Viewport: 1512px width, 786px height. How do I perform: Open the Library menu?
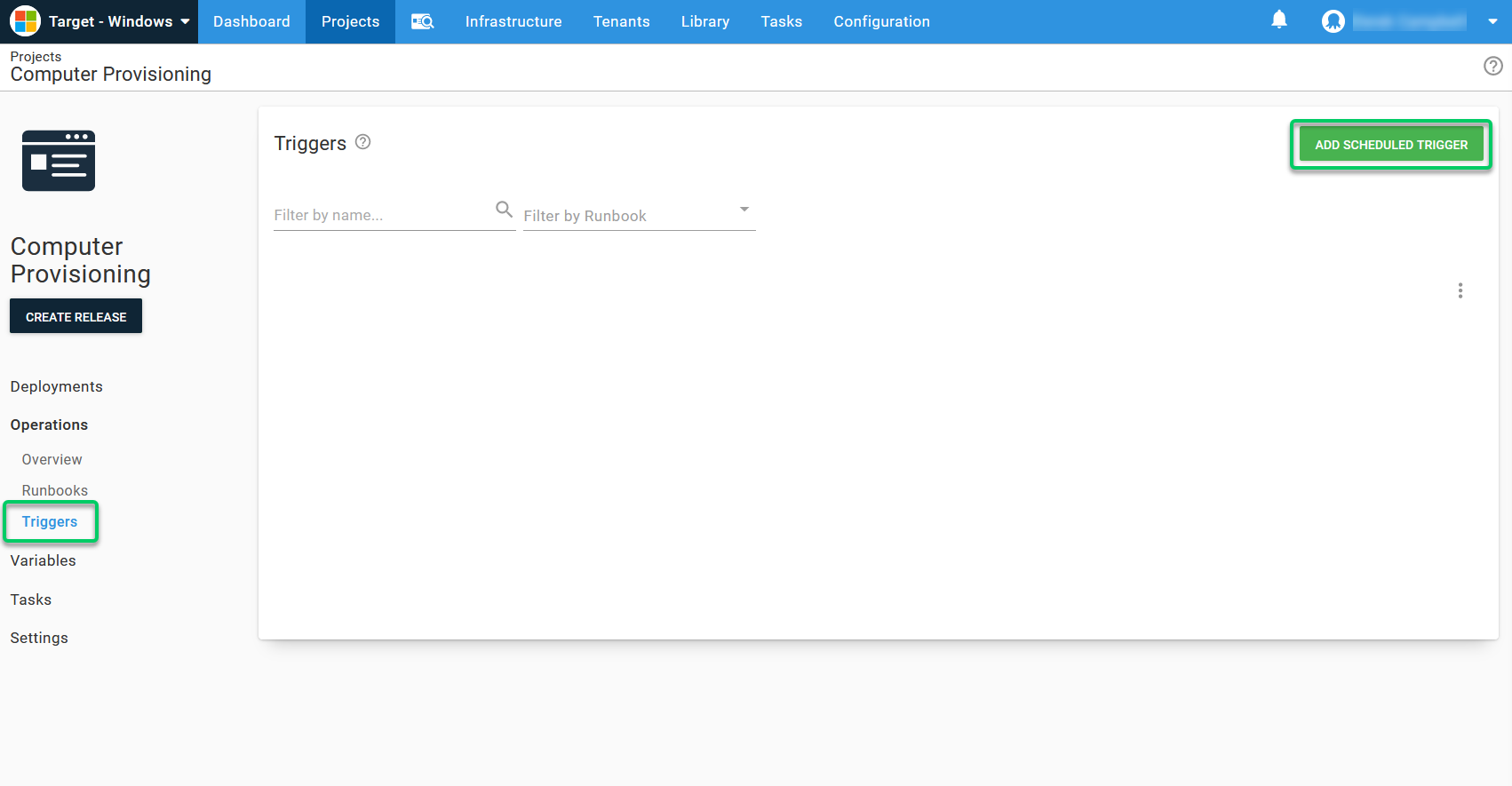click(704, 21)
